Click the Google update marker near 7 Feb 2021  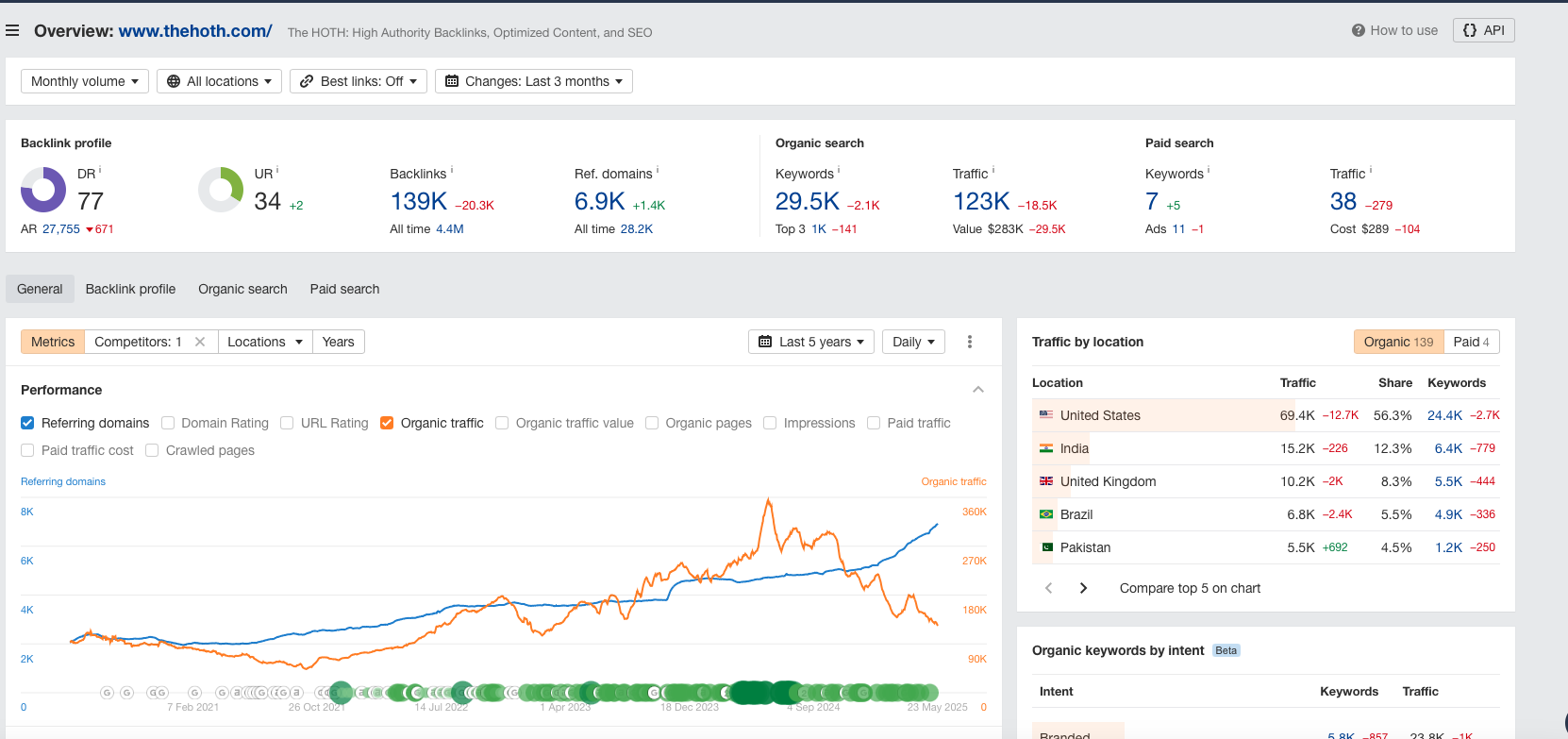pyautogui.click(x=194, y=693)
